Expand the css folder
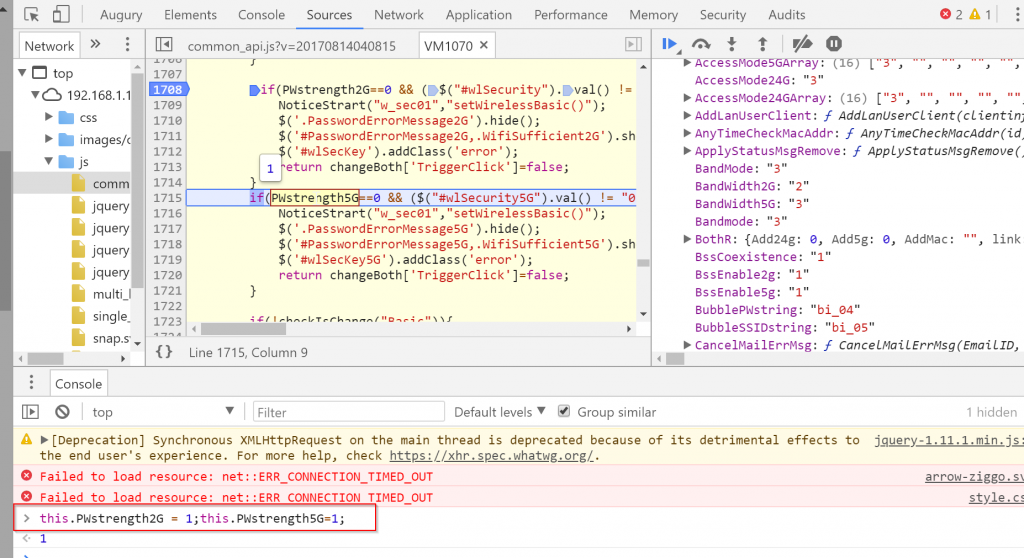The image size is (1024, 558). 49,117
